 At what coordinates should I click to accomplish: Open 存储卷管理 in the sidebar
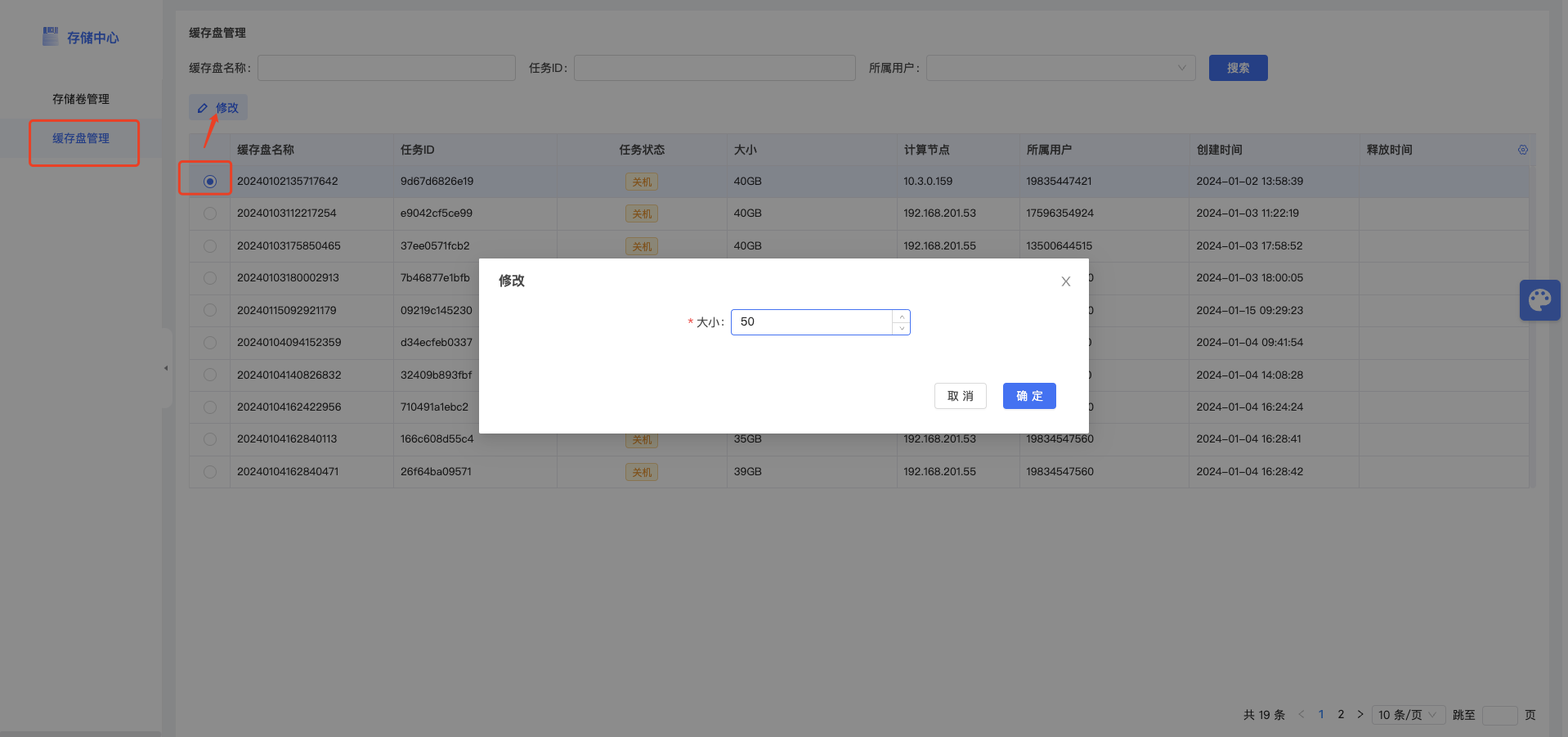[81, 99]
